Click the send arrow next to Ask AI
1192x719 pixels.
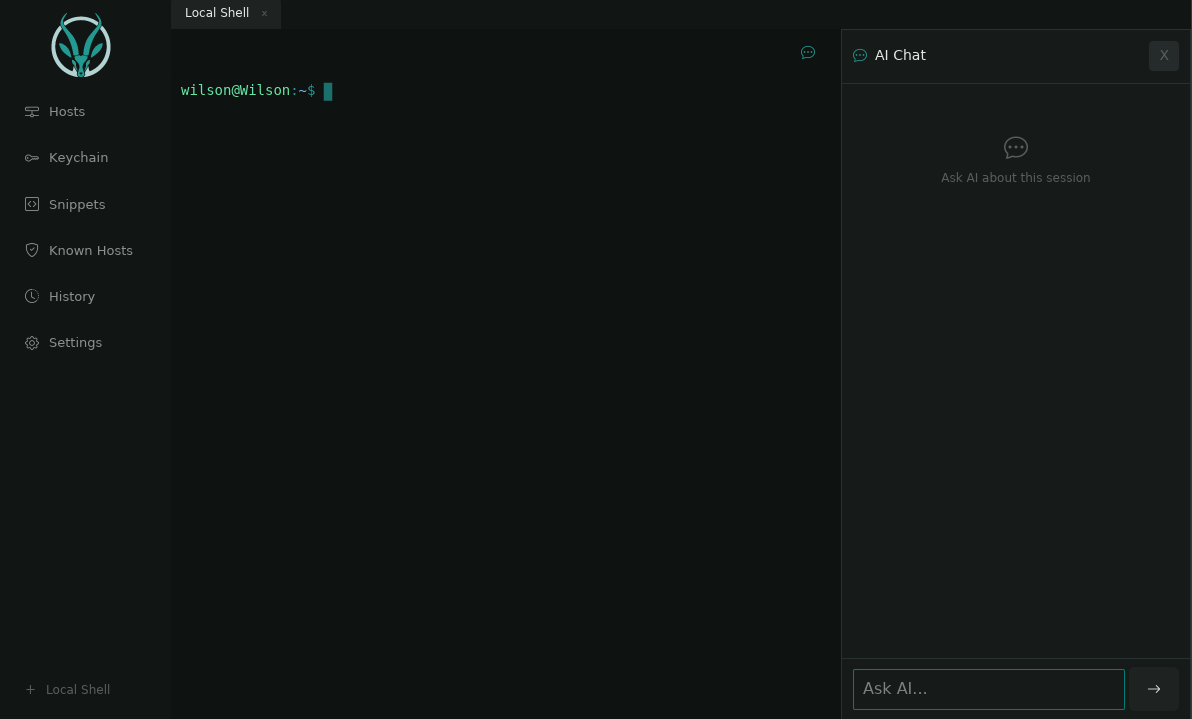pos(1154,689)
